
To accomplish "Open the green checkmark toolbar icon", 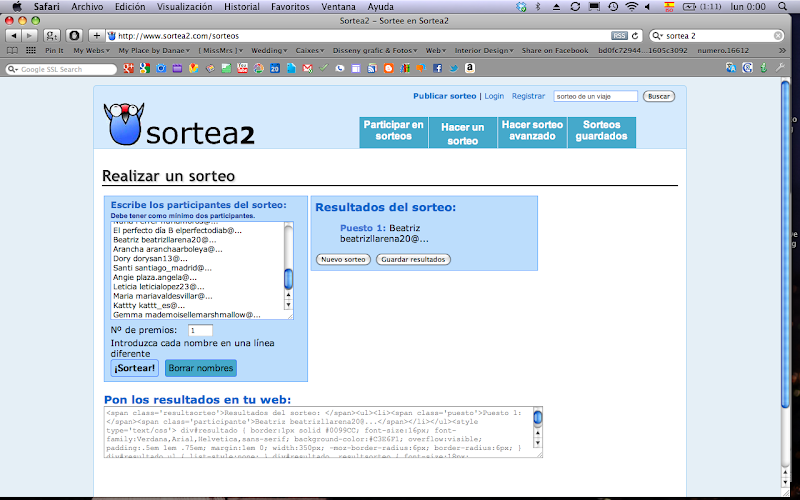I will coord(323,67).
